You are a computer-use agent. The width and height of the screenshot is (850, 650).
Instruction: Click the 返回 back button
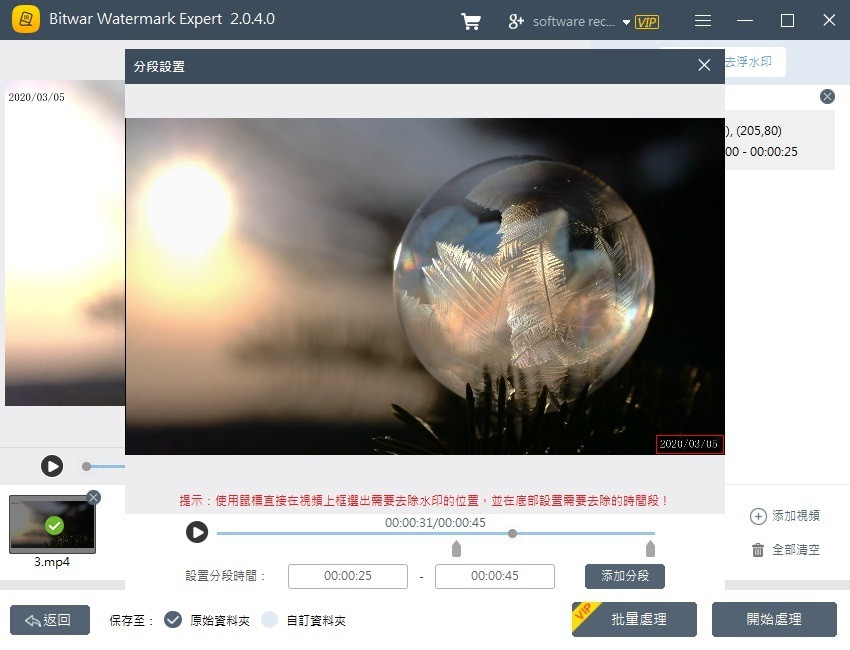click(x=50, y=620)
